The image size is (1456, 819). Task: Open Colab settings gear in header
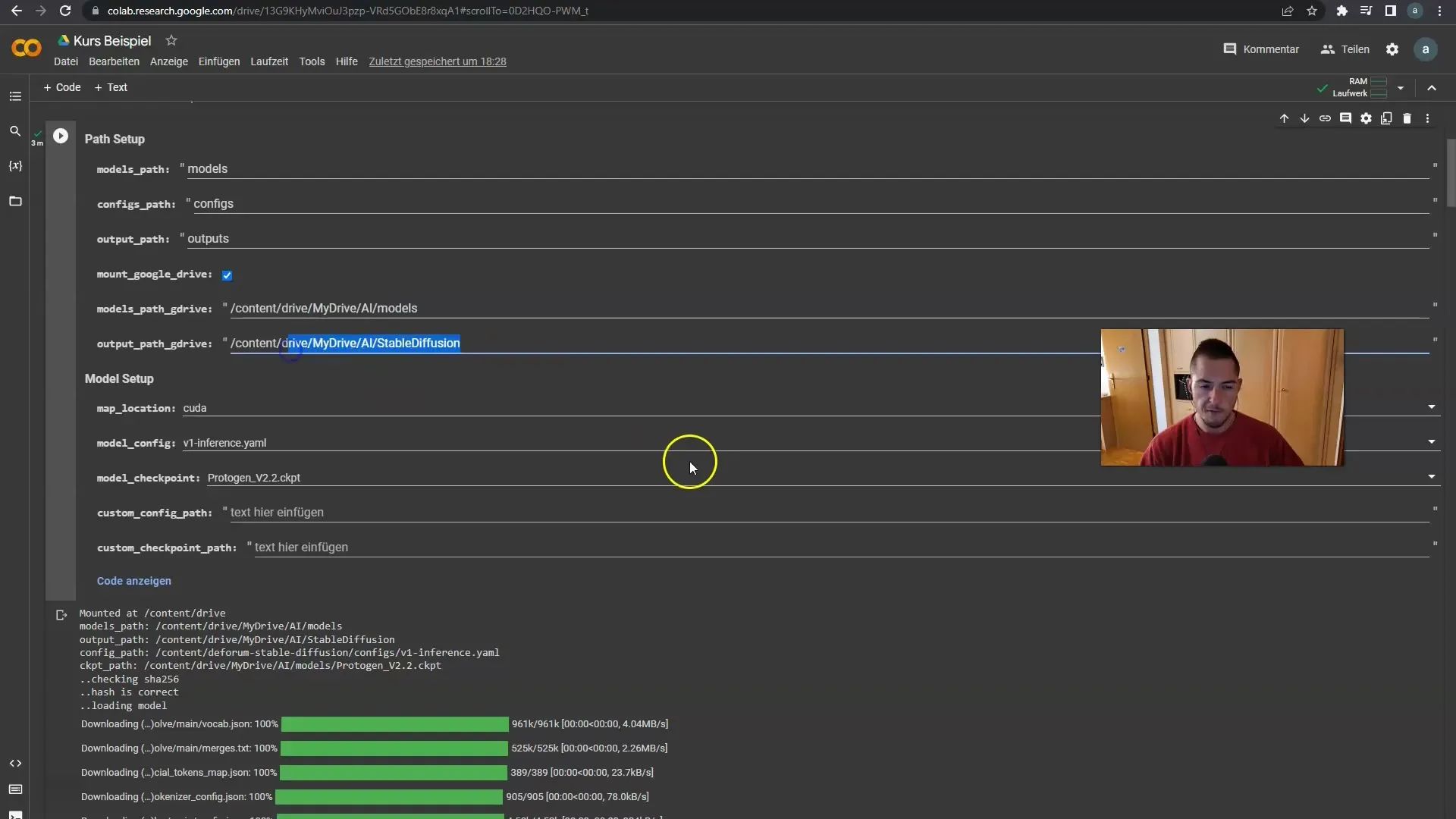click(1392, 49)
